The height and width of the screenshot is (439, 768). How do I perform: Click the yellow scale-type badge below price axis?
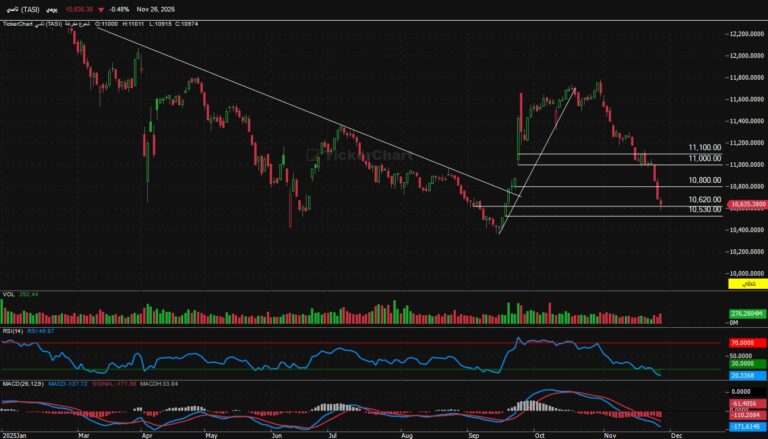click(740, 285)
